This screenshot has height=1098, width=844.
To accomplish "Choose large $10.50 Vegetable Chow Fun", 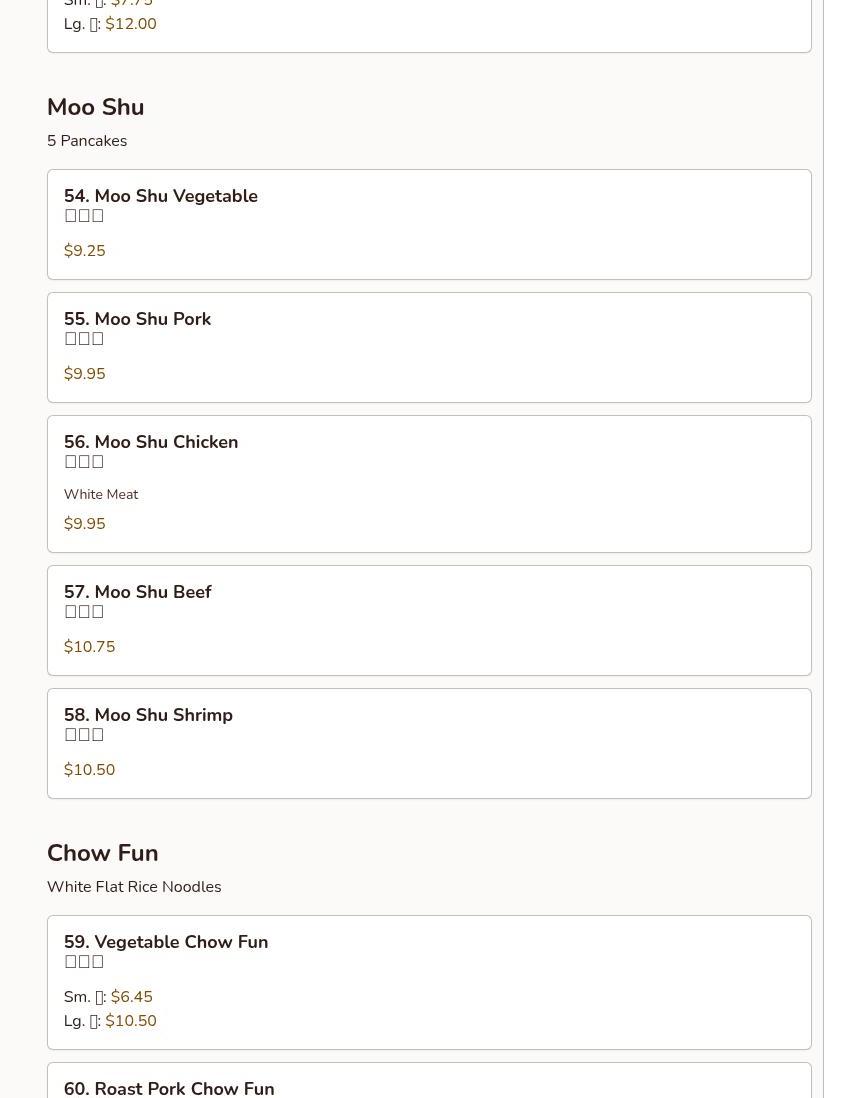I will [x=131, y=1021].
